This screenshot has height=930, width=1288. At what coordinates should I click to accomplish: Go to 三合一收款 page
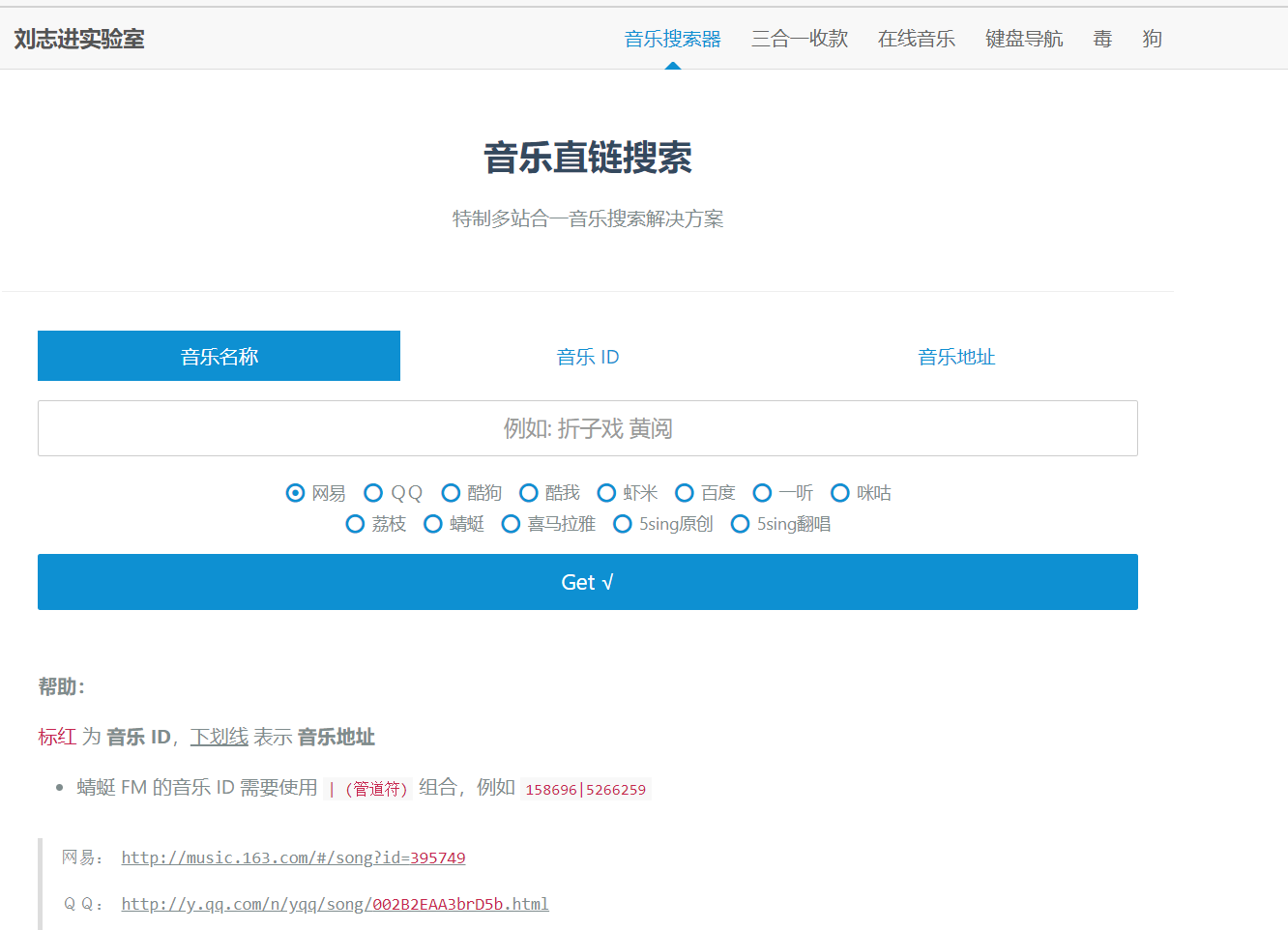click(800, 39)
